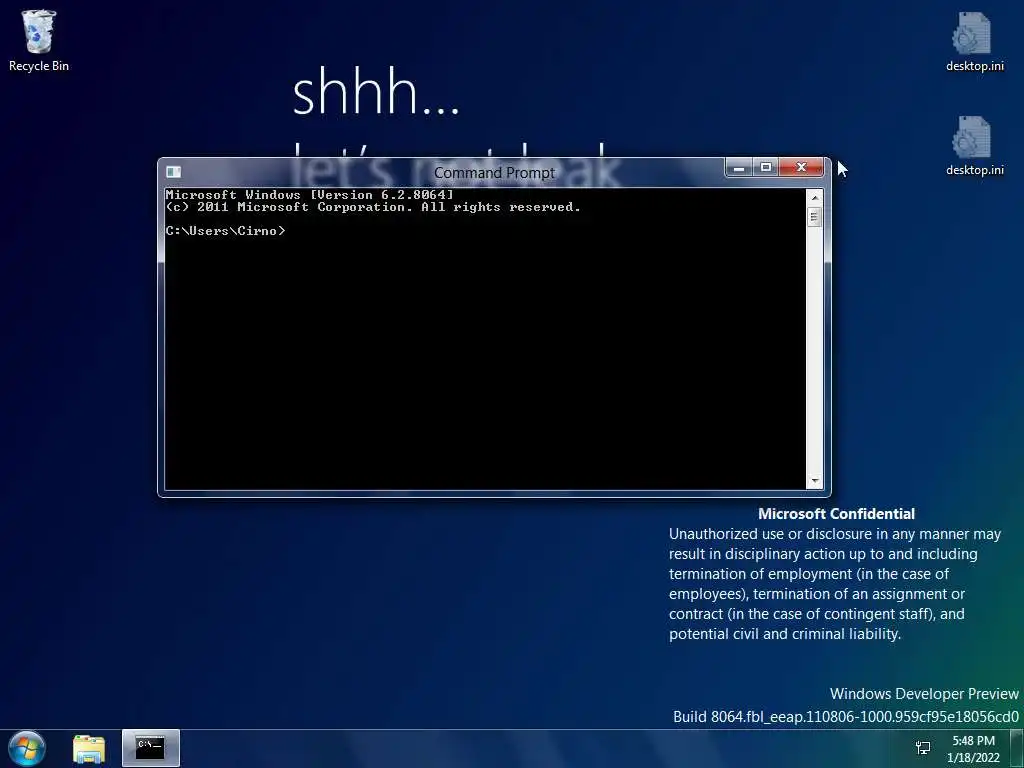
Task: Close the Command Prompt window
Action: coord(801,168)
